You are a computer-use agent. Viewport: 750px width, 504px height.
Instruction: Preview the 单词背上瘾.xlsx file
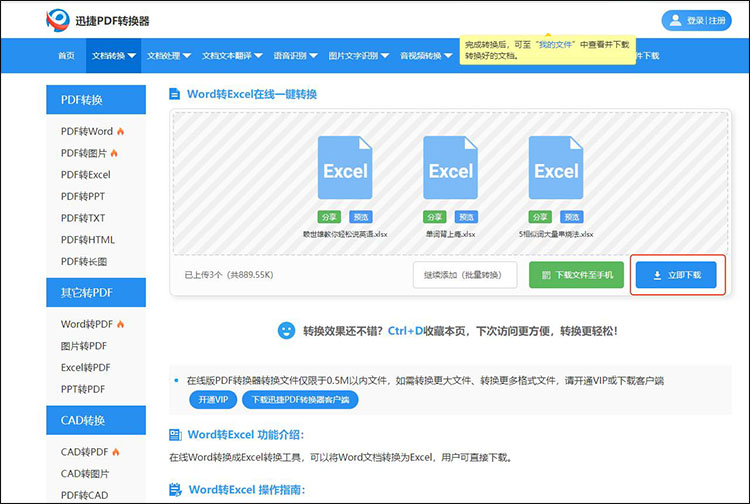pos(466,217)
